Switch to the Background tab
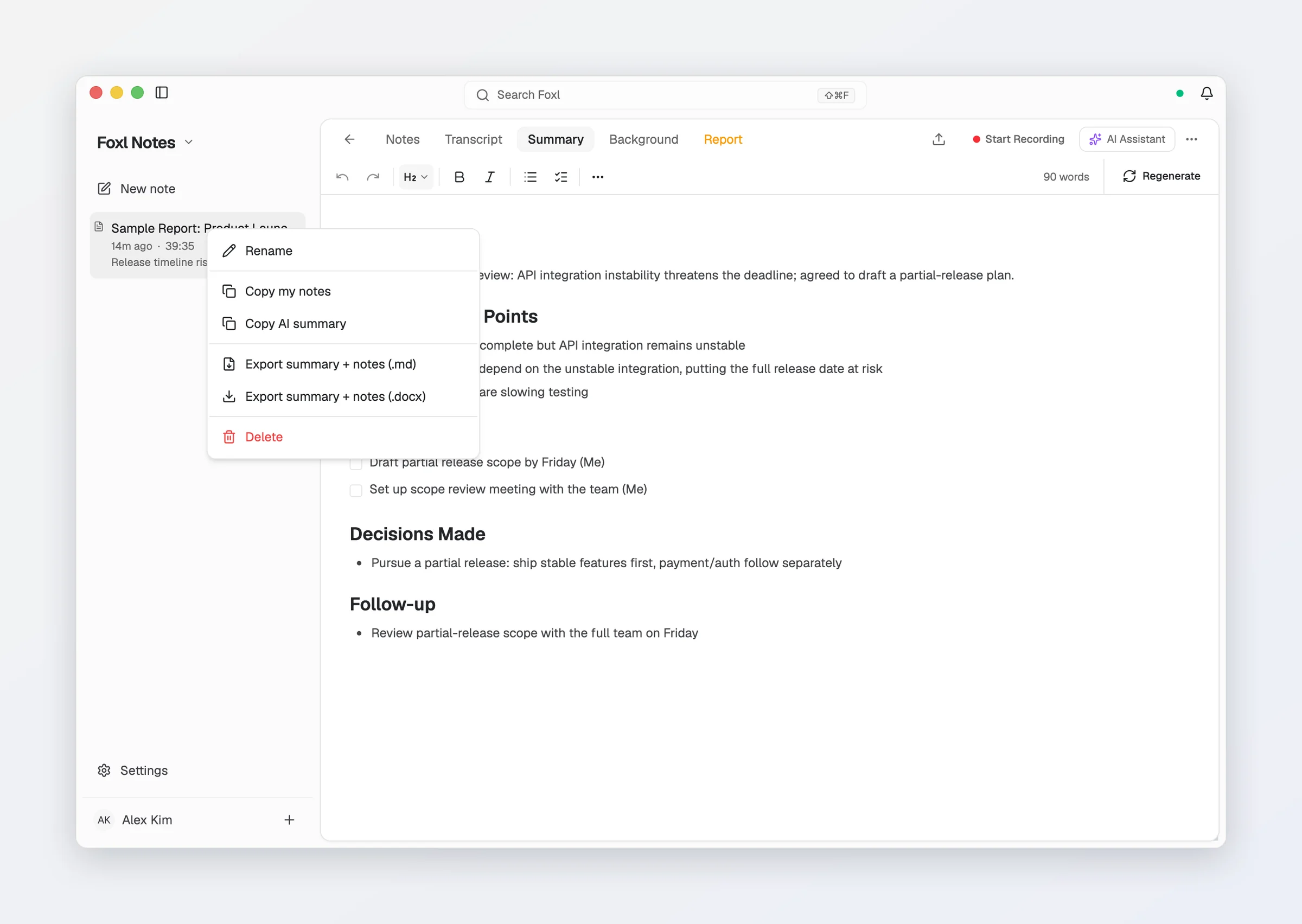 pyautogui.click(x=643, y=139)
